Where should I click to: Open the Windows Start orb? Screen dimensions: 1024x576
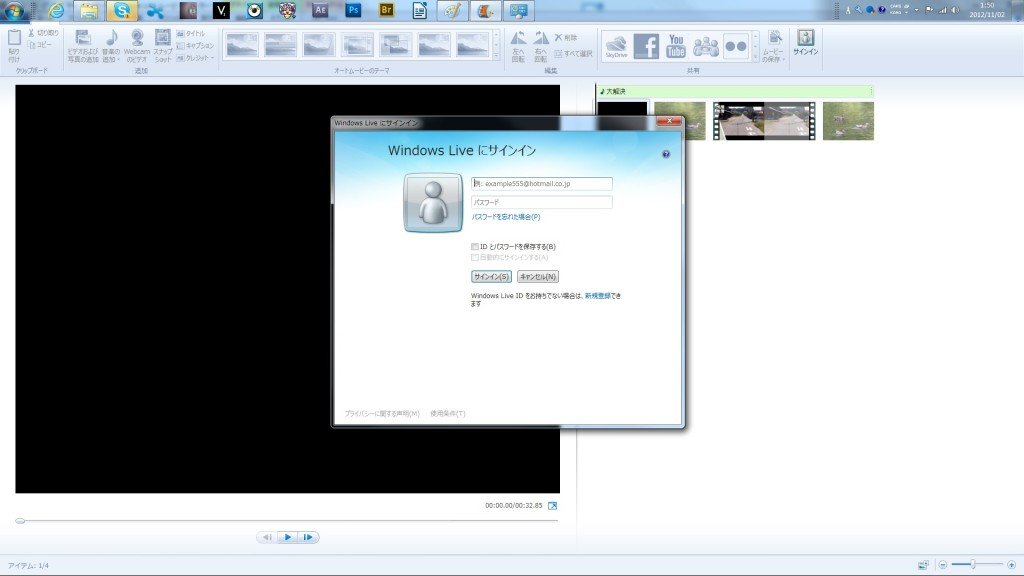tap(14, 10)
